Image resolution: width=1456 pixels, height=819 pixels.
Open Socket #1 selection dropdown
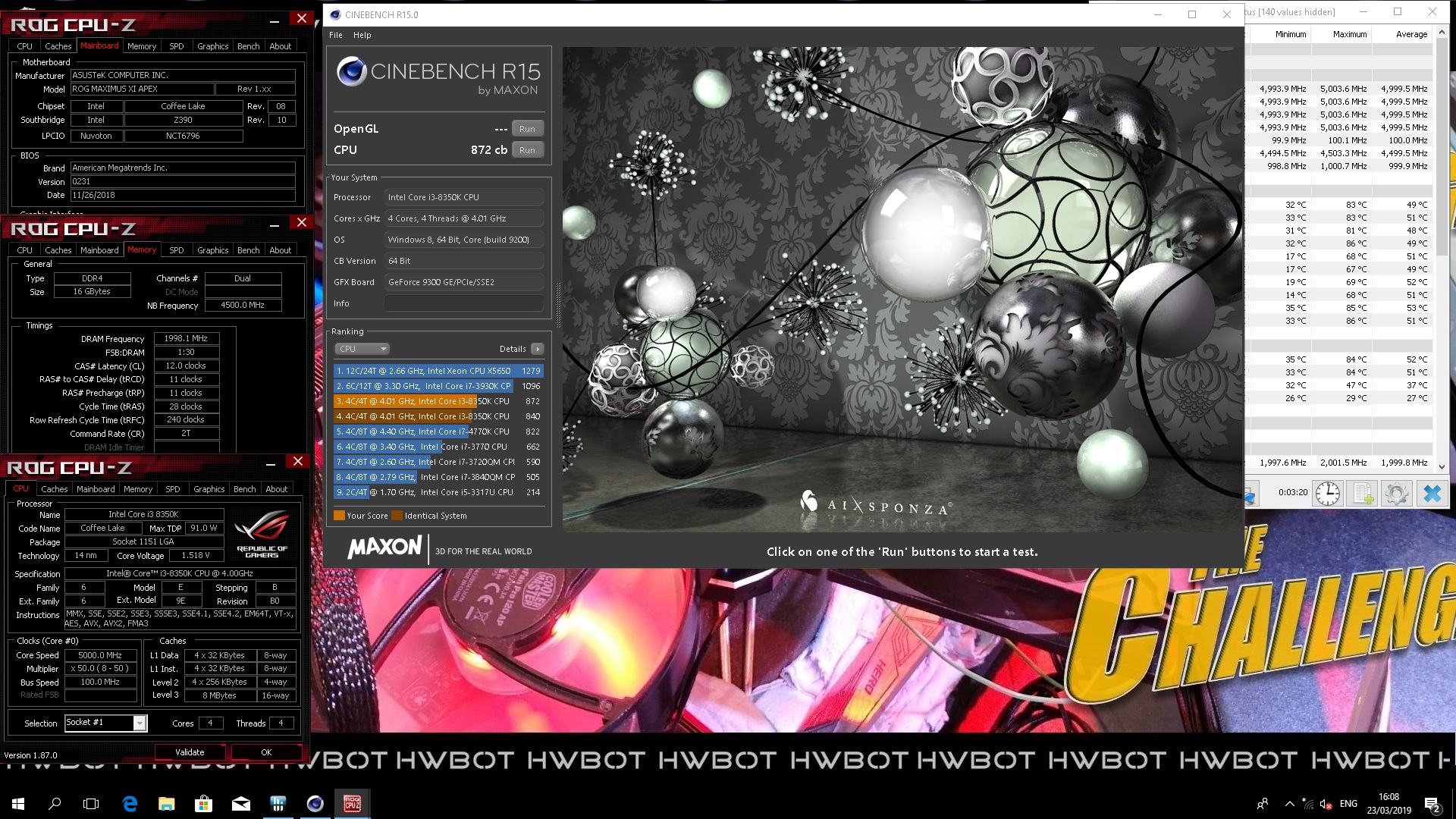pos(140,723)
